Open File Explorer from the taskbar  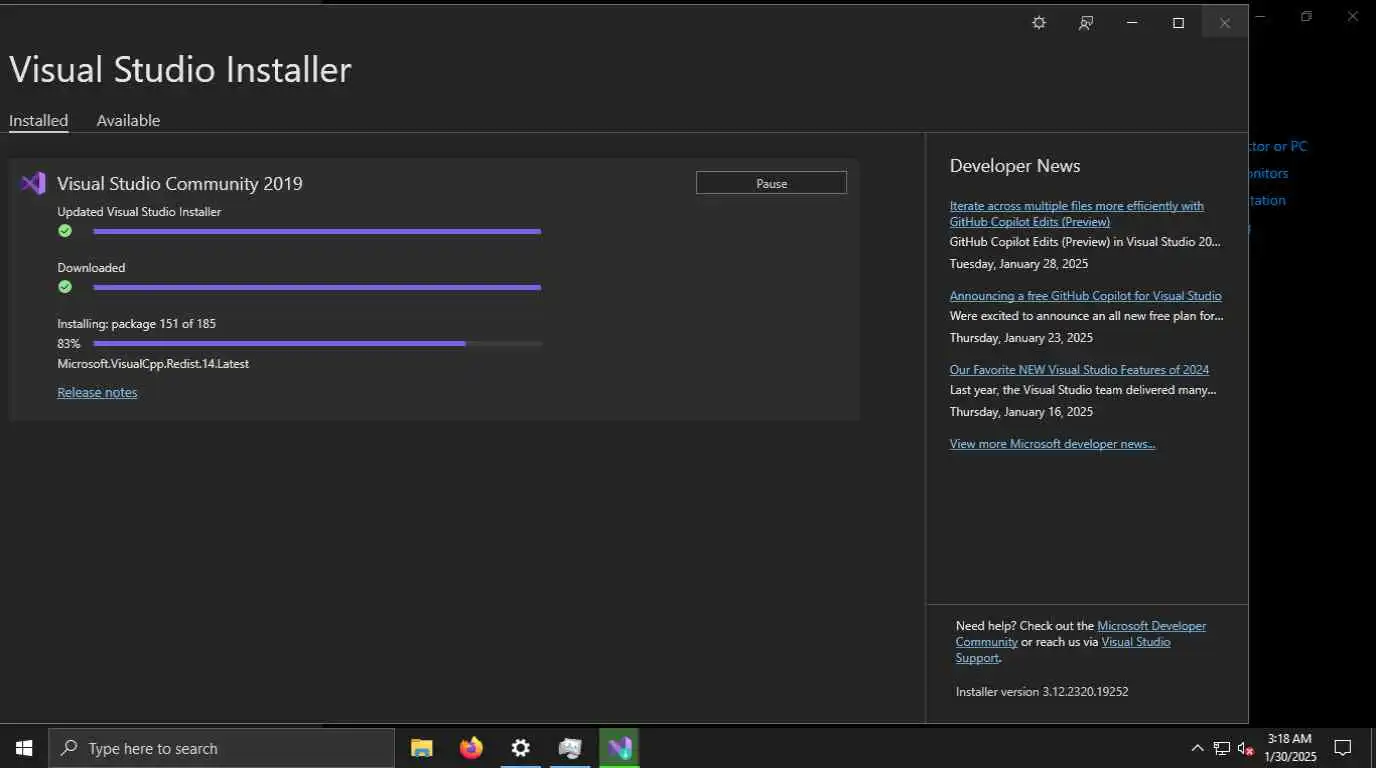coord(422,748)
